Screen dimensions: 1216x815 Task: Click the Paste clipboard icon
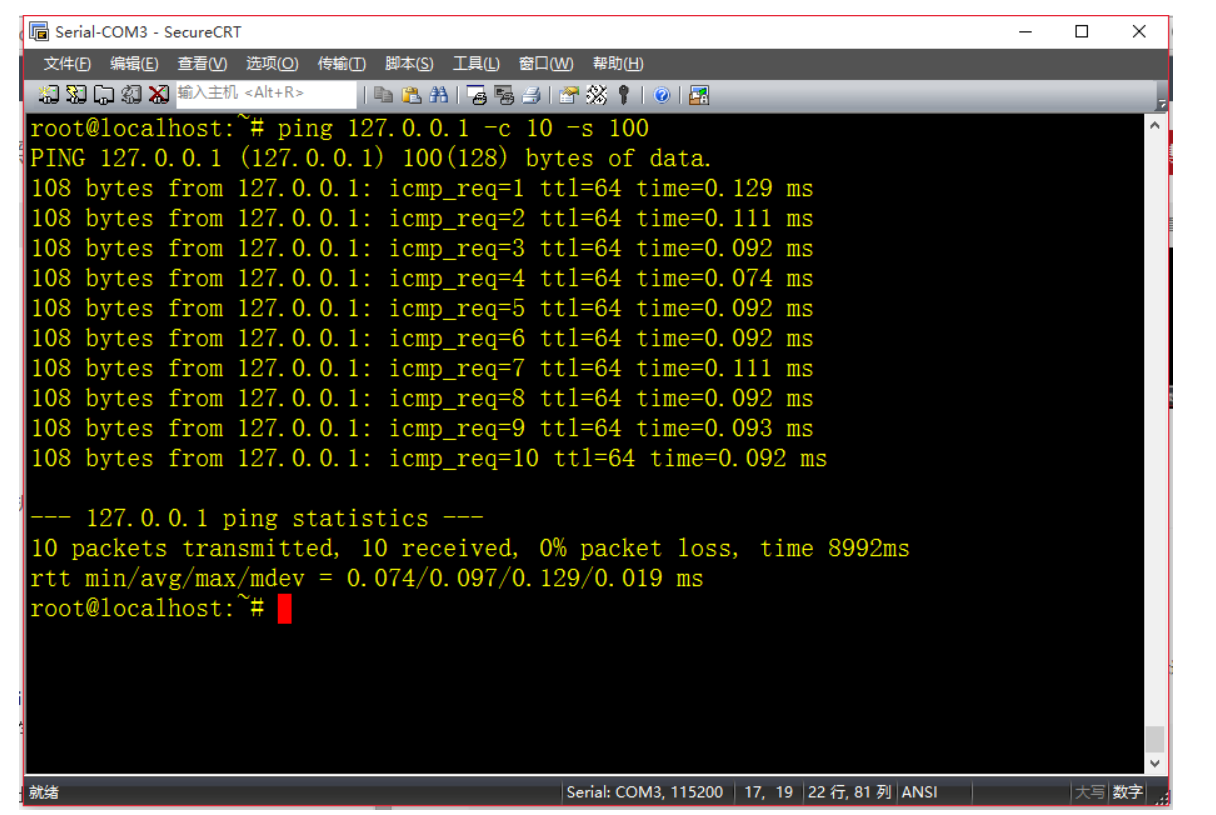point(411,95)
